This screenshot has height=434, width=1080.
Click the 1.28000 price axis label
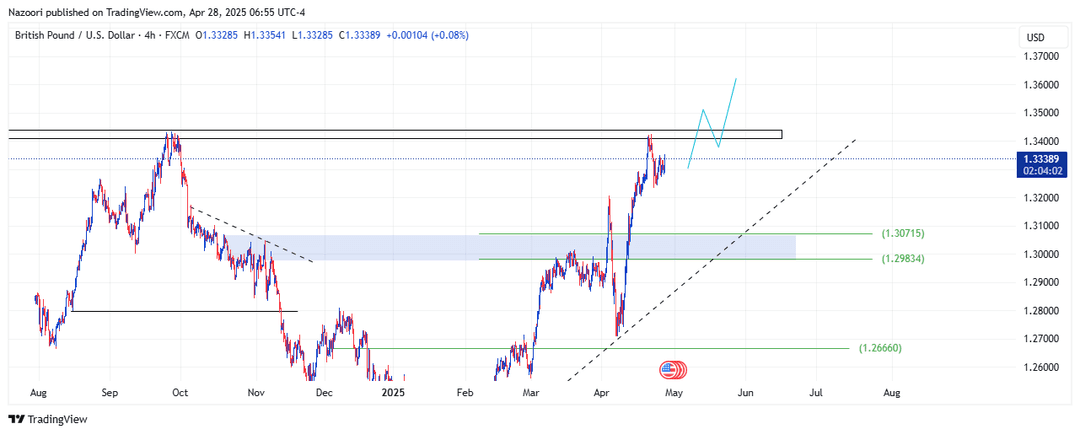[1039, 311]
